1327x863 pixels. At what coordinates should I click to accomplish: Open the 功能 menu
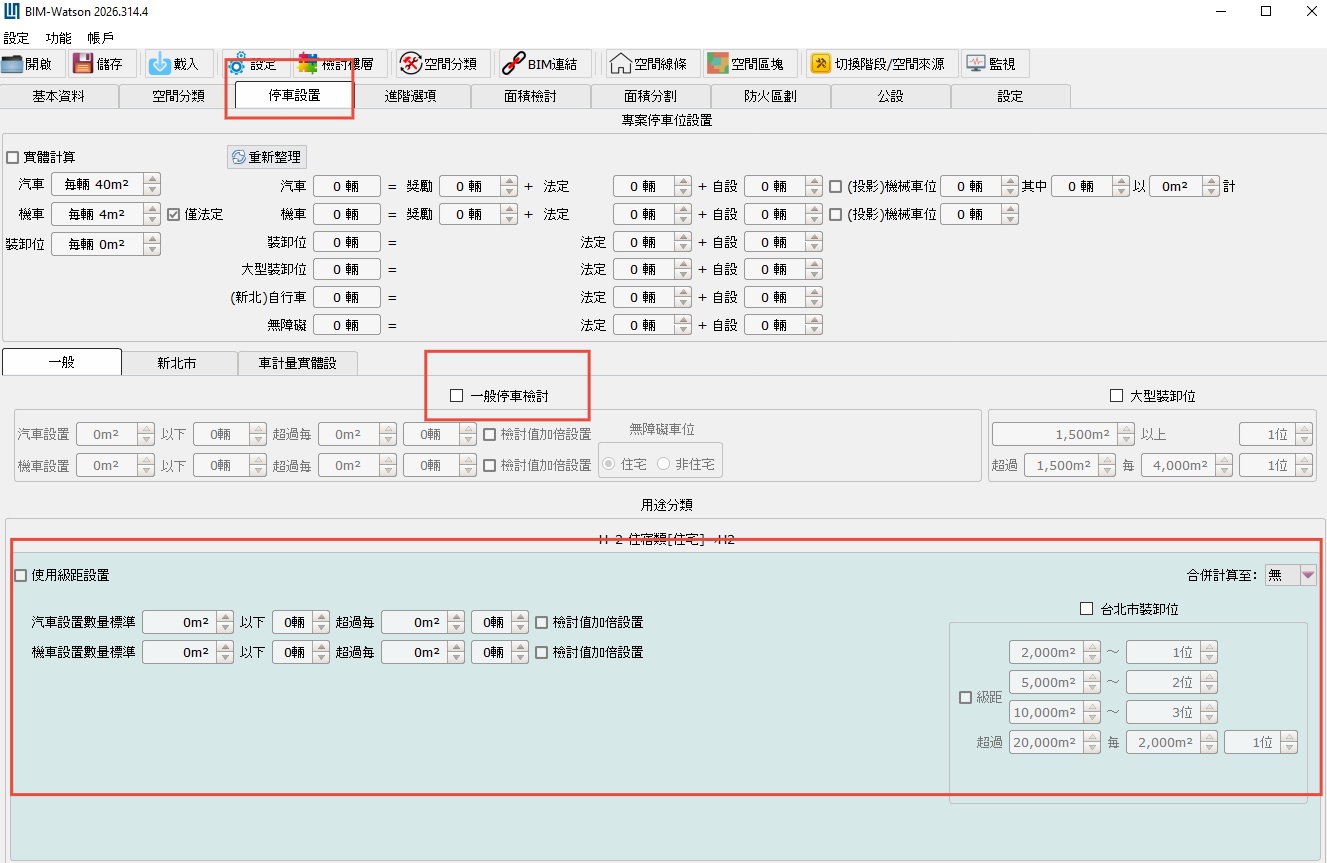coord(58,38)
